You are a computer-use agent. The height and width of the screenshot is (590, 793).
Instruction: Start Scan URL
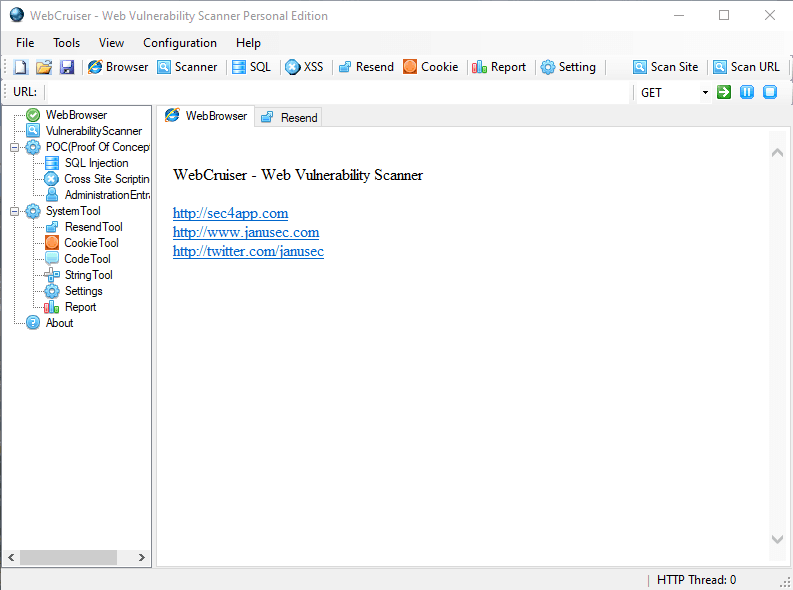[x=746, y=67]
